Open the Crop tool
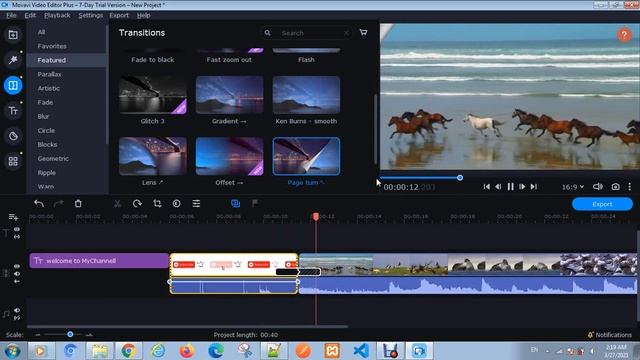The width and height of the screenshot is (640, 360). tap(157, 203)
